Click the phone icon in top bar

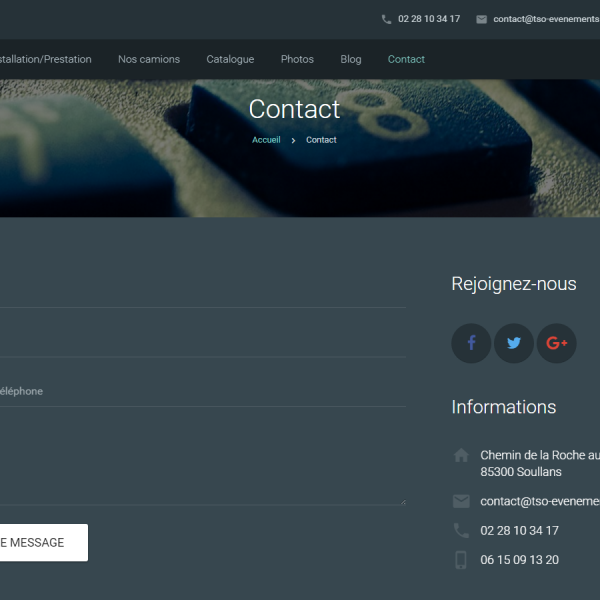[x=386, y=19]
